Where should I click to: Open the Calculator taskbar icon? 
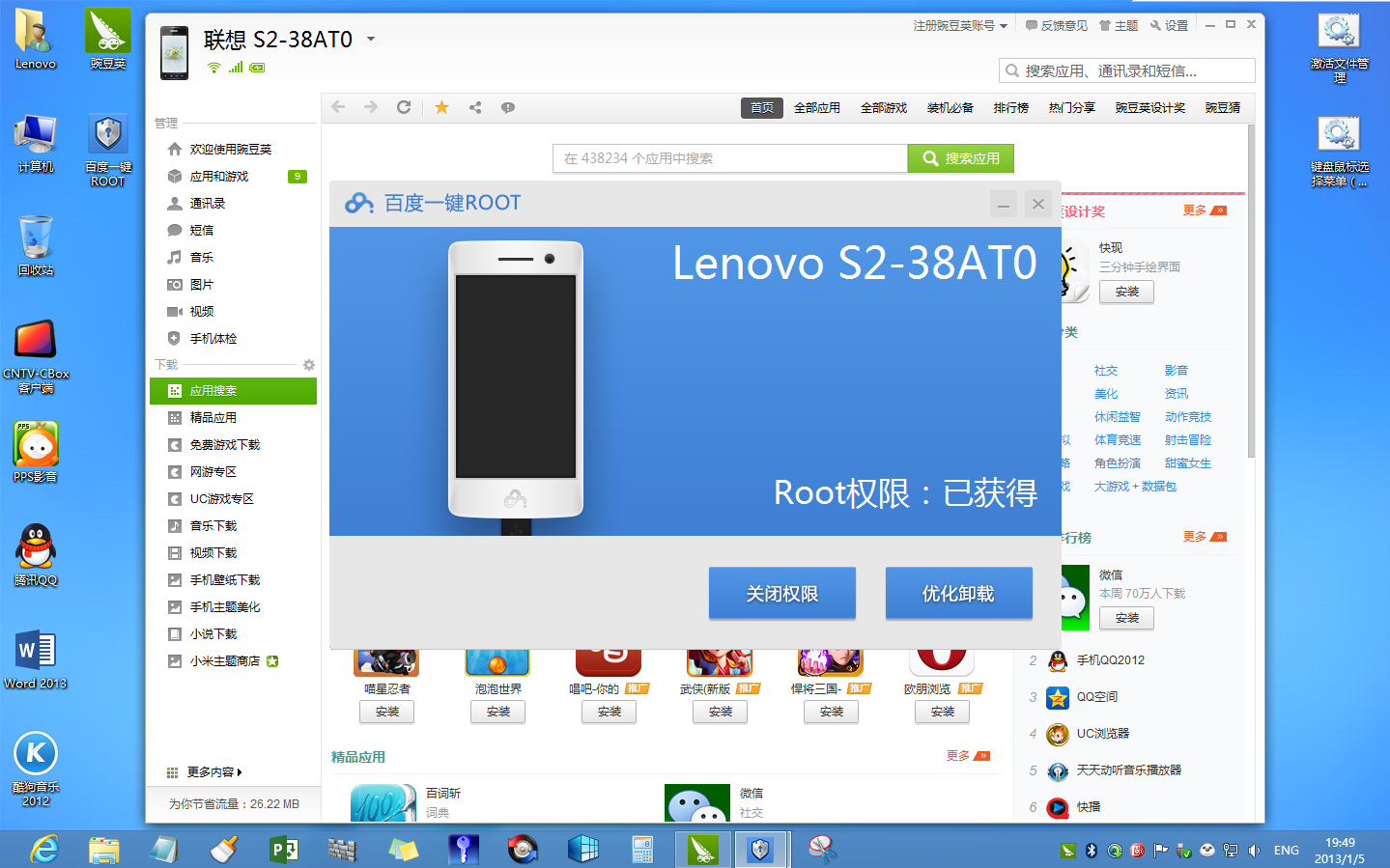pos(642,850)
